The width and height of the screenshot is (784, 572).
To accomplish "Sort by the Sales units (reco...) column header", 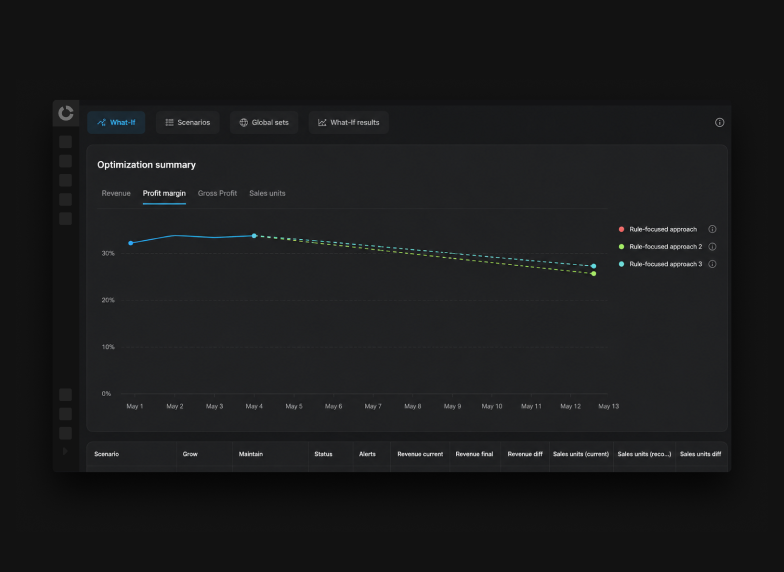I will [644, 454].
